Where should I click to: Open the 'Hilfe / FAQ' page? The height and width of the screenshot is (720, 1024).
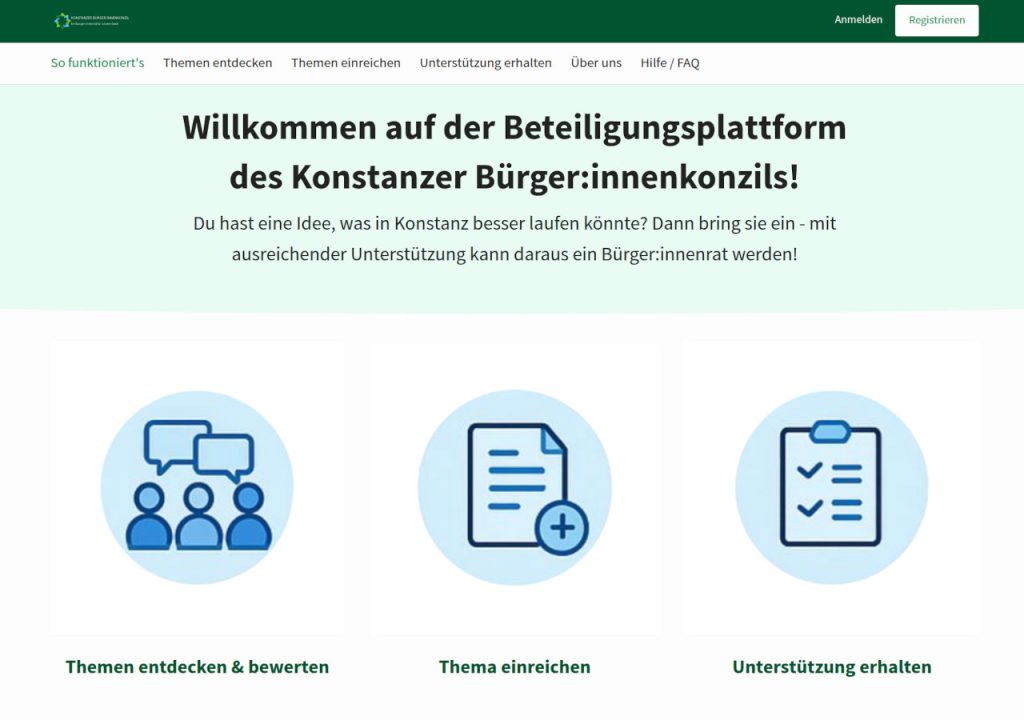point(670,62)
